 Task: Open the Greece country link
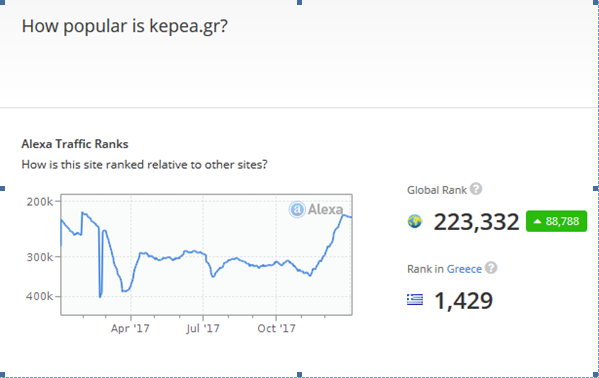(x=464, y=269)
